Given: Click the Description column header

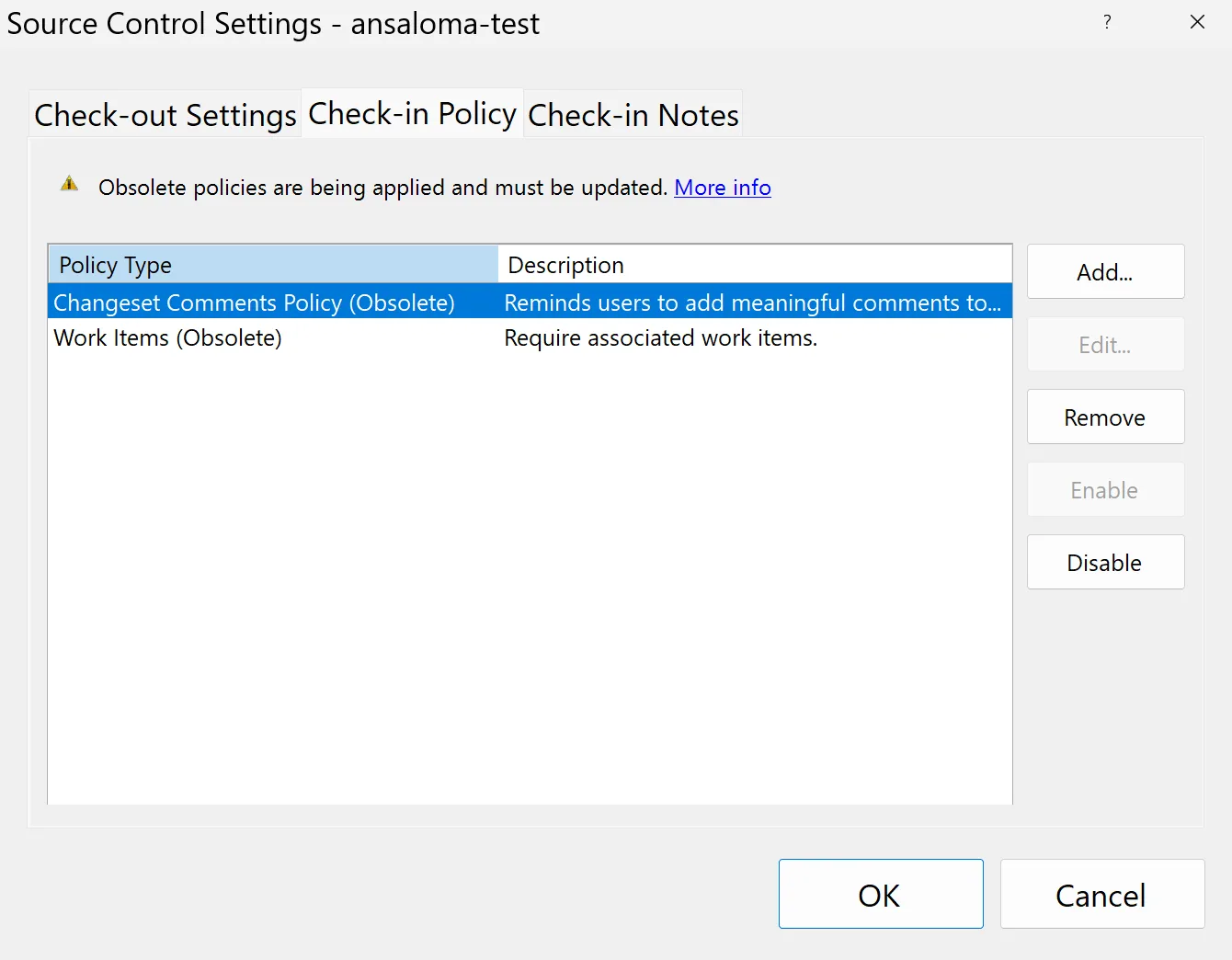Looking at the screenshot, I should [x=754, y=265].
